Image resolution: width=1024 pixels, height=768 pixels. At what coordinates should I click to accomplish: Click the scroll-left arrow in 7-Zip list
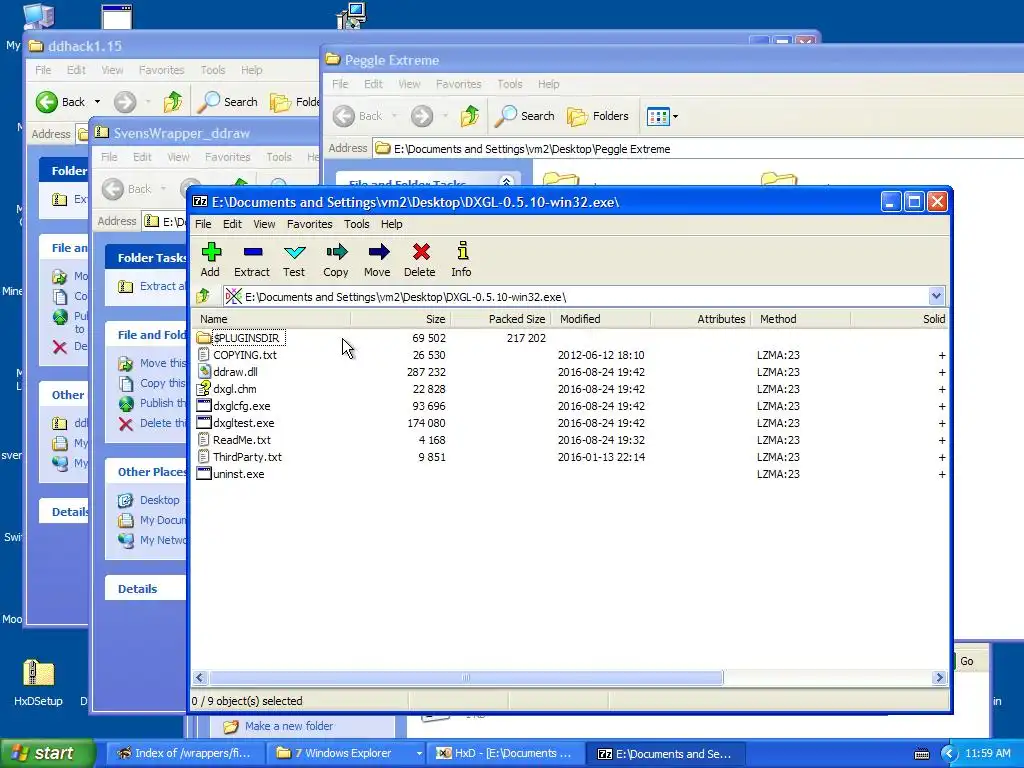point(200,677)
